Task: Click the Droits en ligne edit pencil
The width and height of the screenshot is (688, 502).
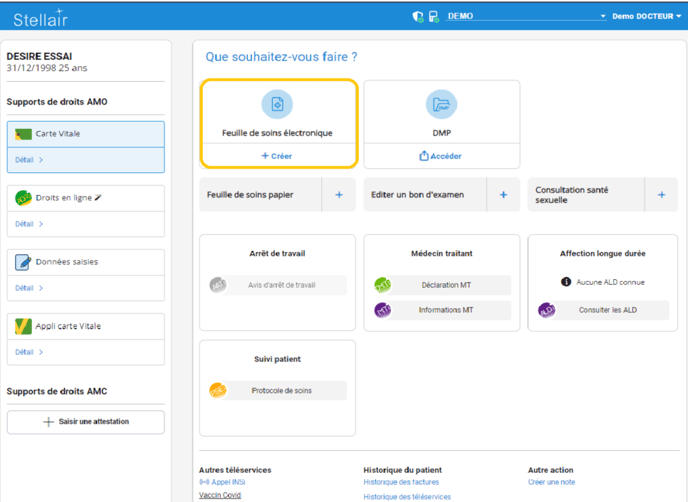Action: coord(98,198)
